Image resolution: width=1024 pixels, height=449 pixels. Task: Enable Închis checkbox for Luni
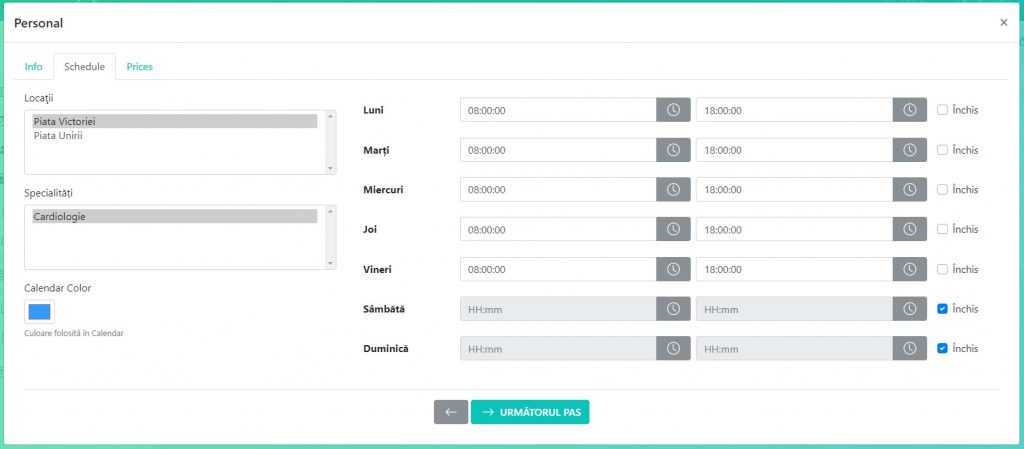942,110
